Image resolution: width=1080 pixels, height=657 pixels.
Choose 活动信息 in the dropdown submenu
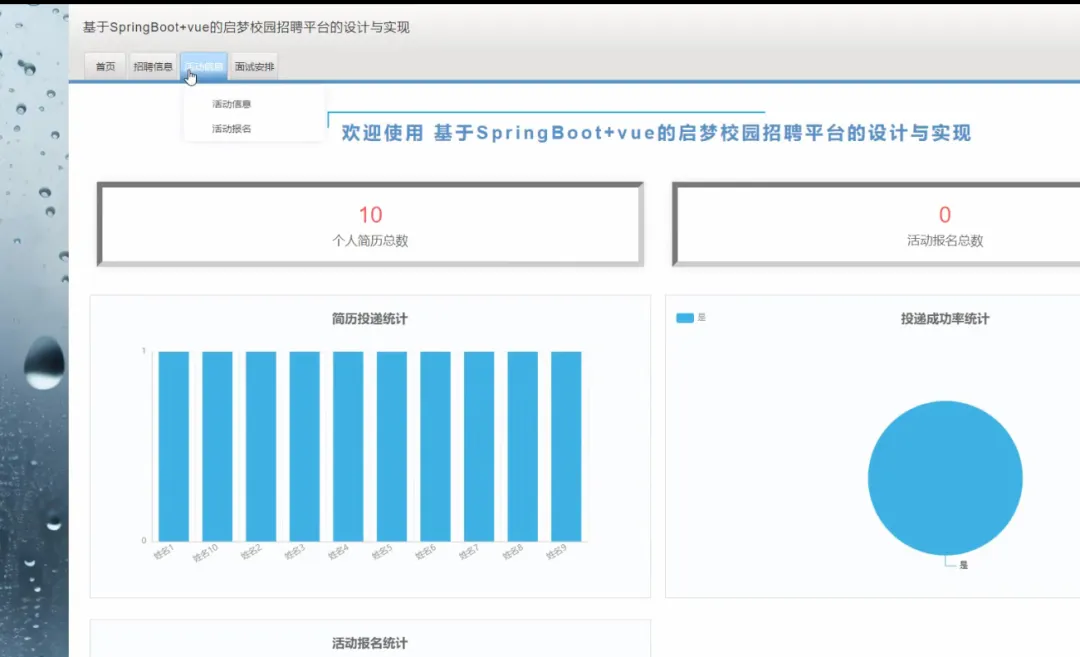[x=231, y=104]
